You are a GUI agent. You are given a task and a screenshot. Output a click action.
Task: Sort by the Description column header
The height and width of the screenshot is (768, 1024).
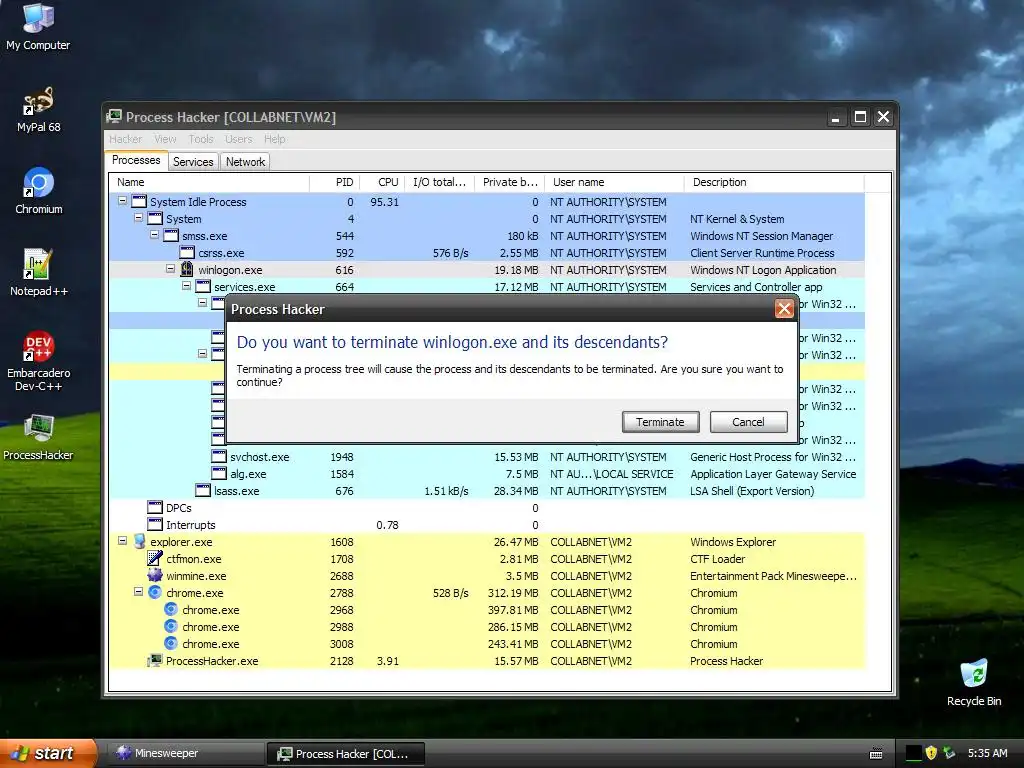pos(775,182)
